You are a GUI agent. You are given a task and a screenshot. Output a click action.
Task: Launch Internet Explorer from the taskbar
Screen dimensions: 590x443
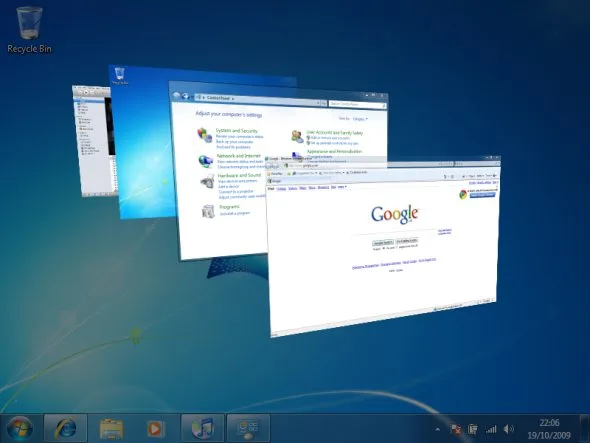65,428
